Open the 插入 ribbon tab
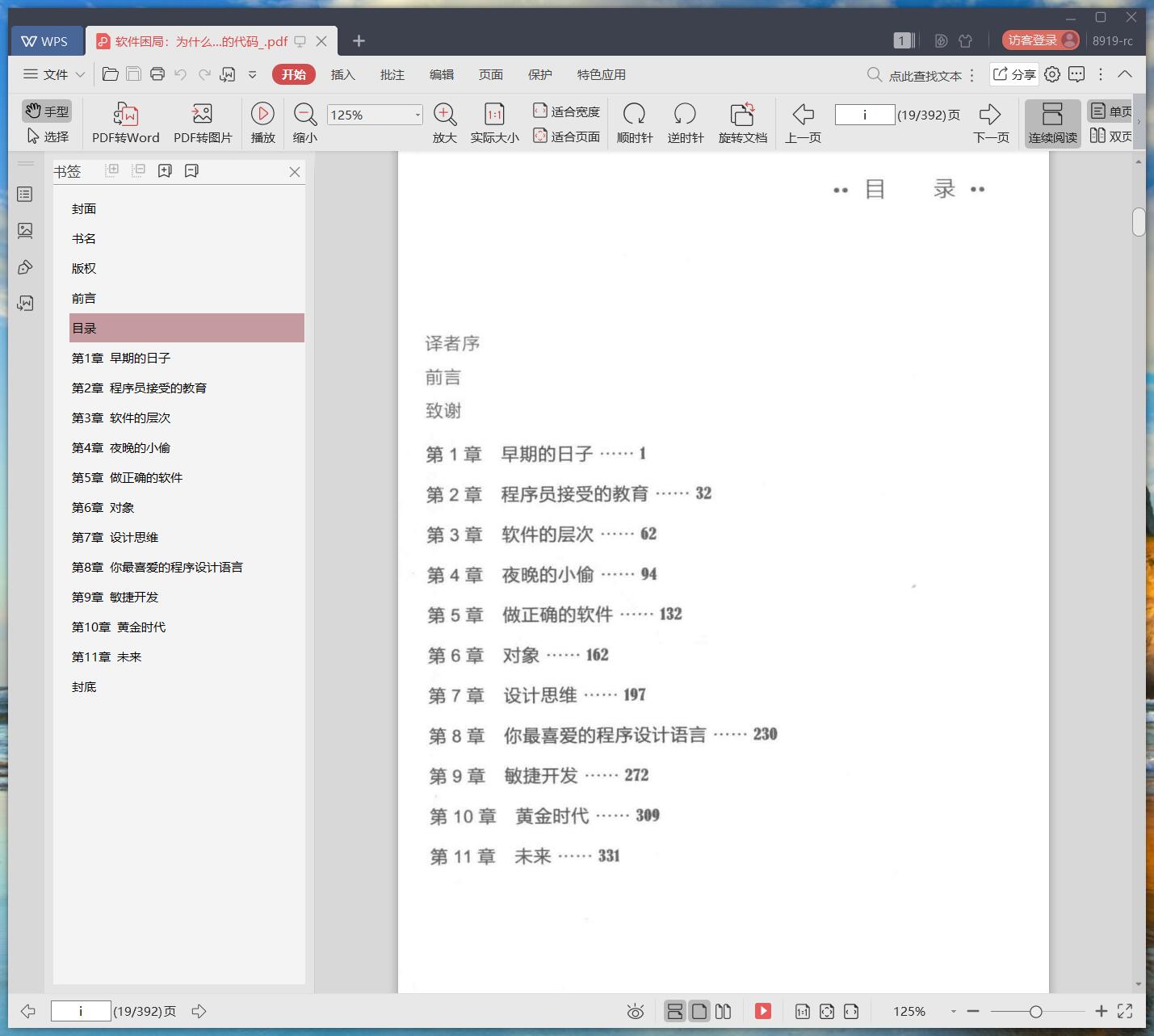 342,74
